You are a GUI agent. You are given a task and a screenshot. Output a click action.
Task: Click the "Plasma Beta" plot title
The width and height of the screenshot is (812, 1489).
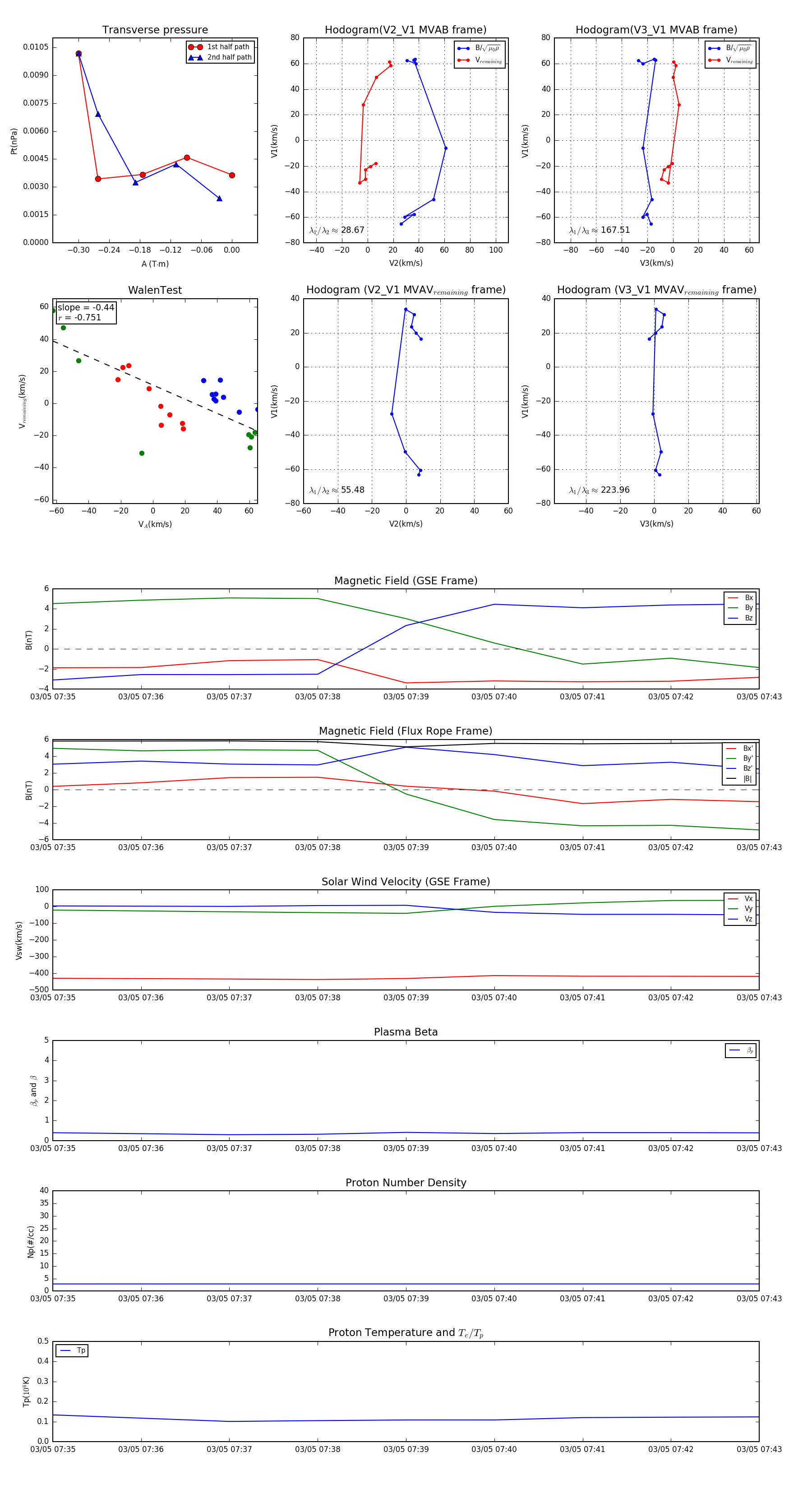pos(406,1032)
